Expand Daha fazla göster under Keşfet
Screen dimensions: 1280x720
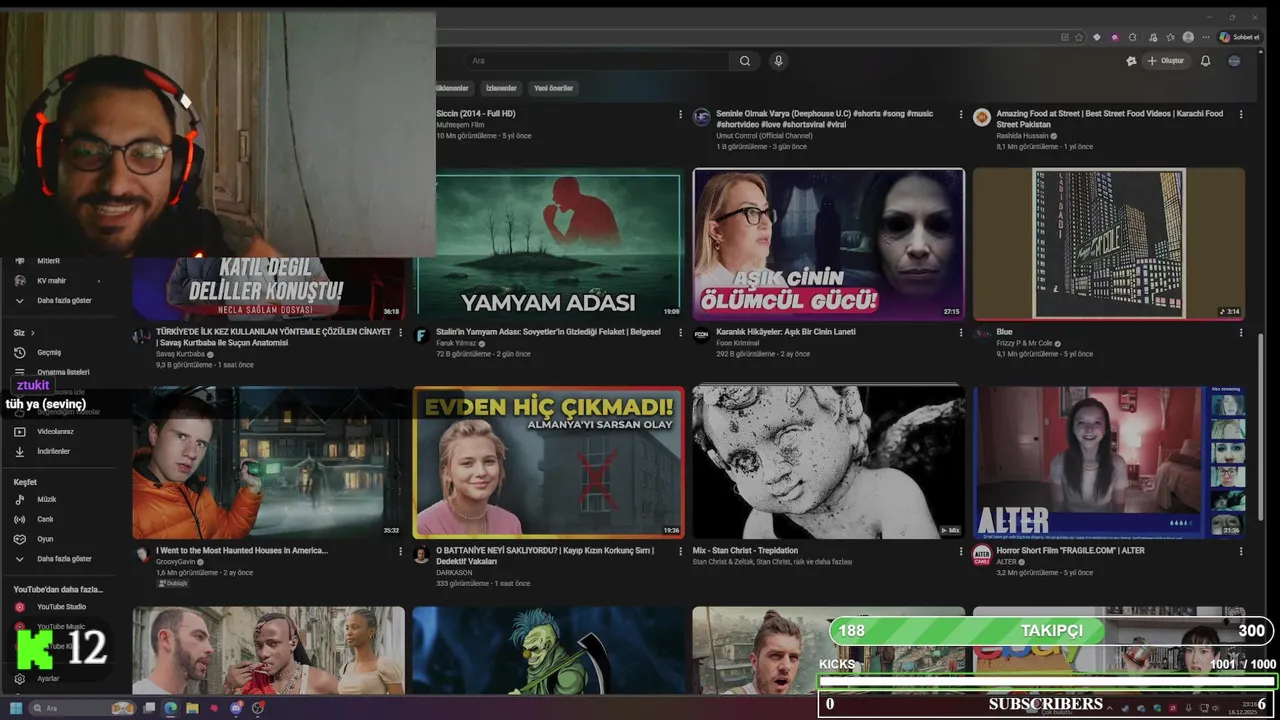(x=63, y=559)
